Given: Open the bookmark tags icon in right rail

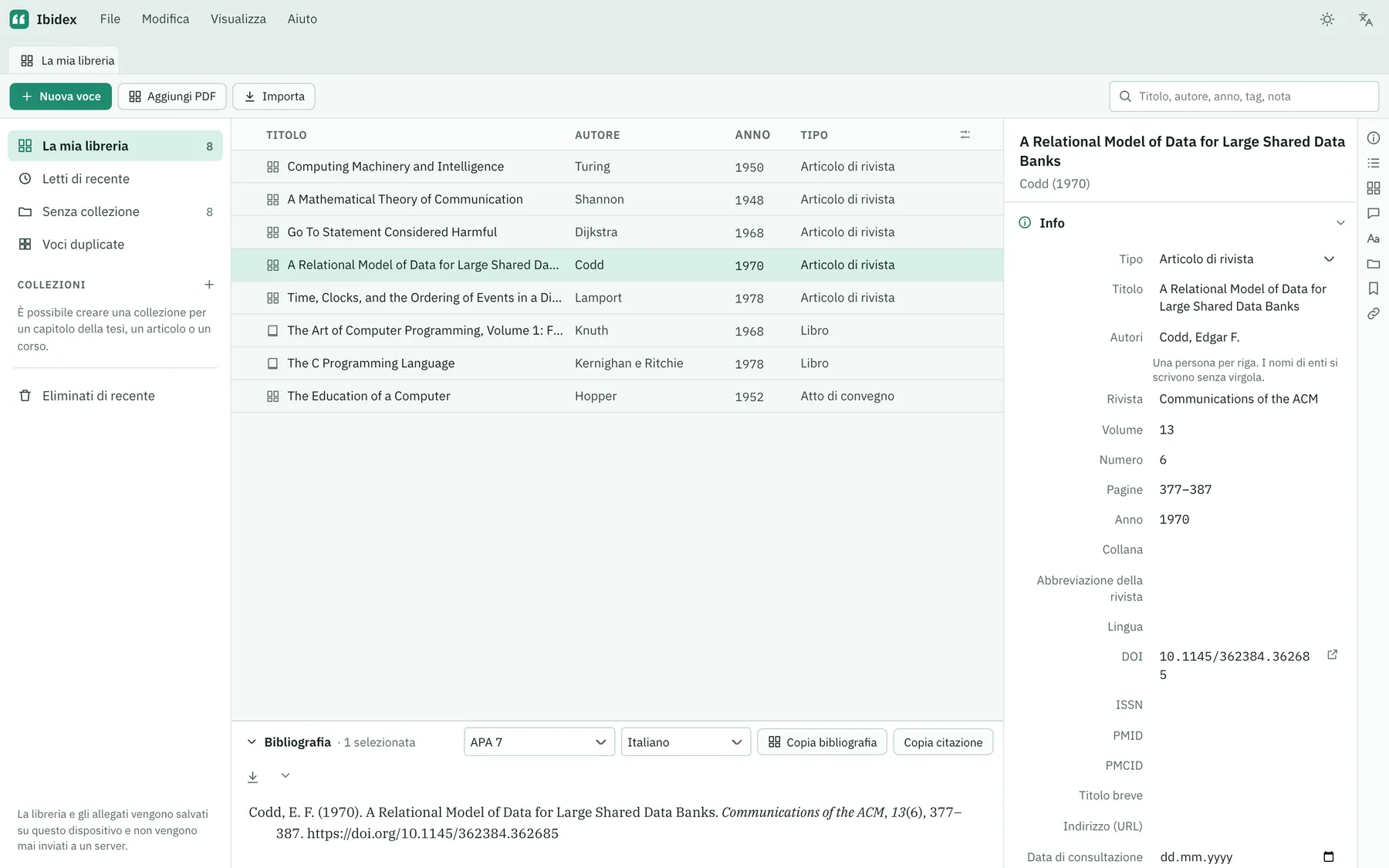Looking at the screenshot, I should [1374, 289].
